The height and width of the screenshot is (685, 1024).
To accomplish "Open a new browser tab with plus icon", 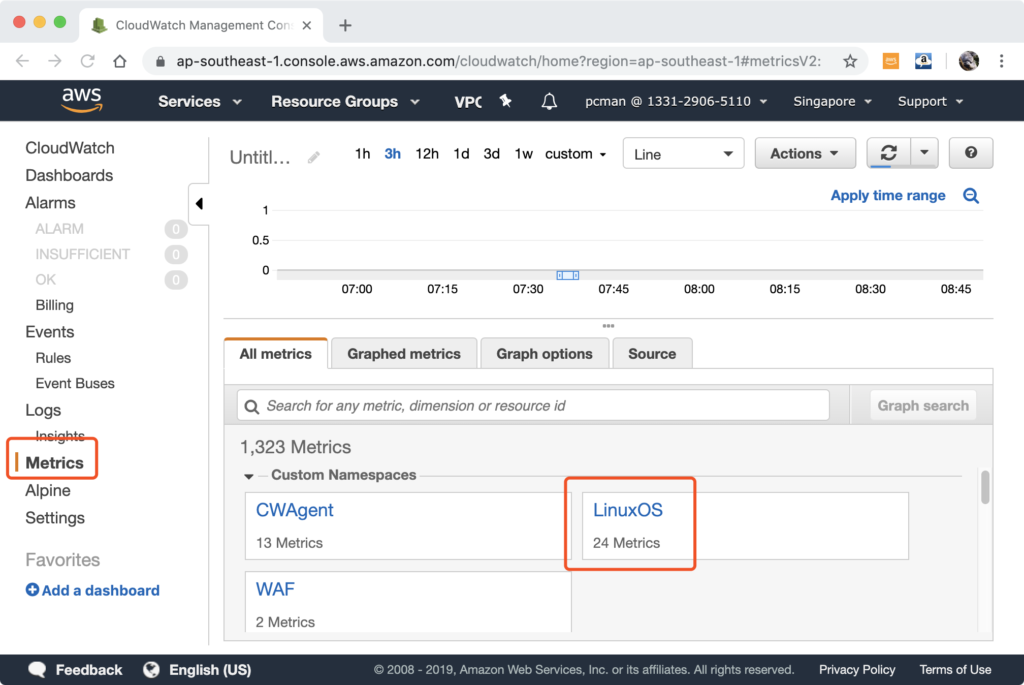I will 345,25.
